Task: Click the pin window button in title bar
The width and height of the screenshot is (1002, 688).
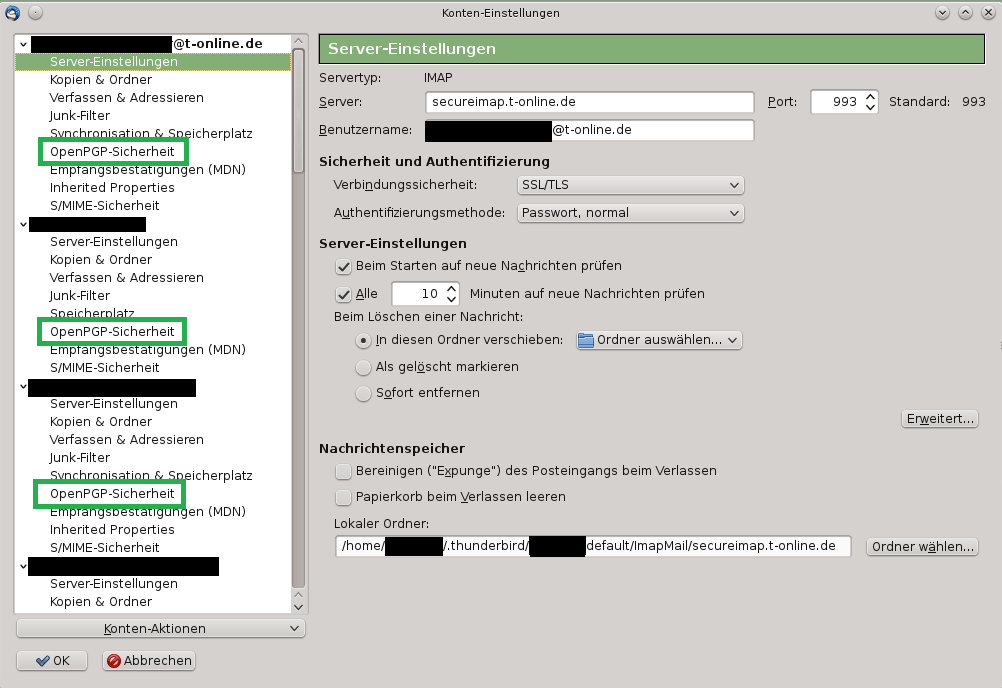Action: [36, 12]
